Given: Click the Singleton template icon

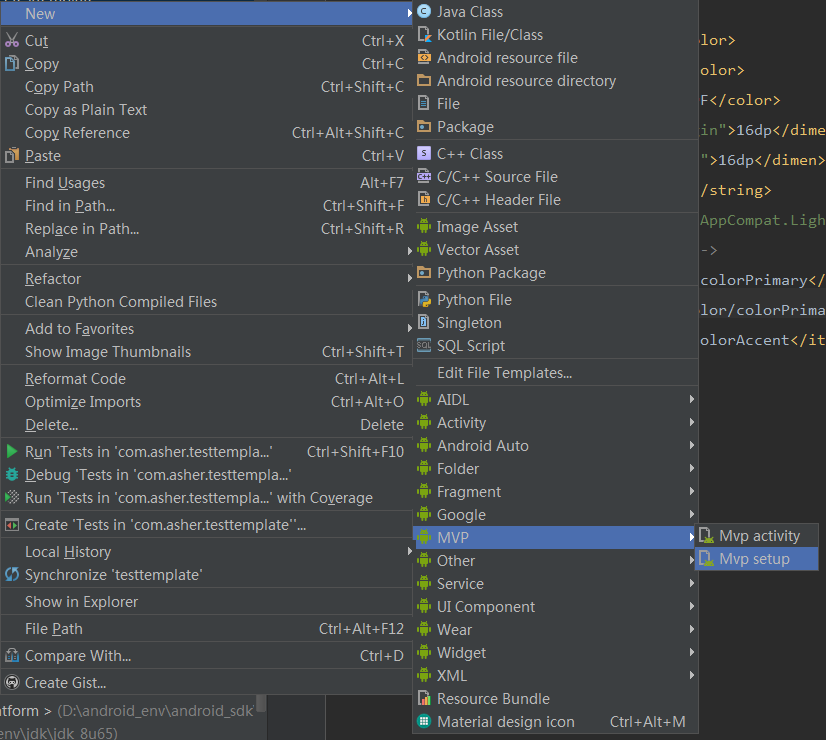Looking at the screenshot, I should click(424, 322).
